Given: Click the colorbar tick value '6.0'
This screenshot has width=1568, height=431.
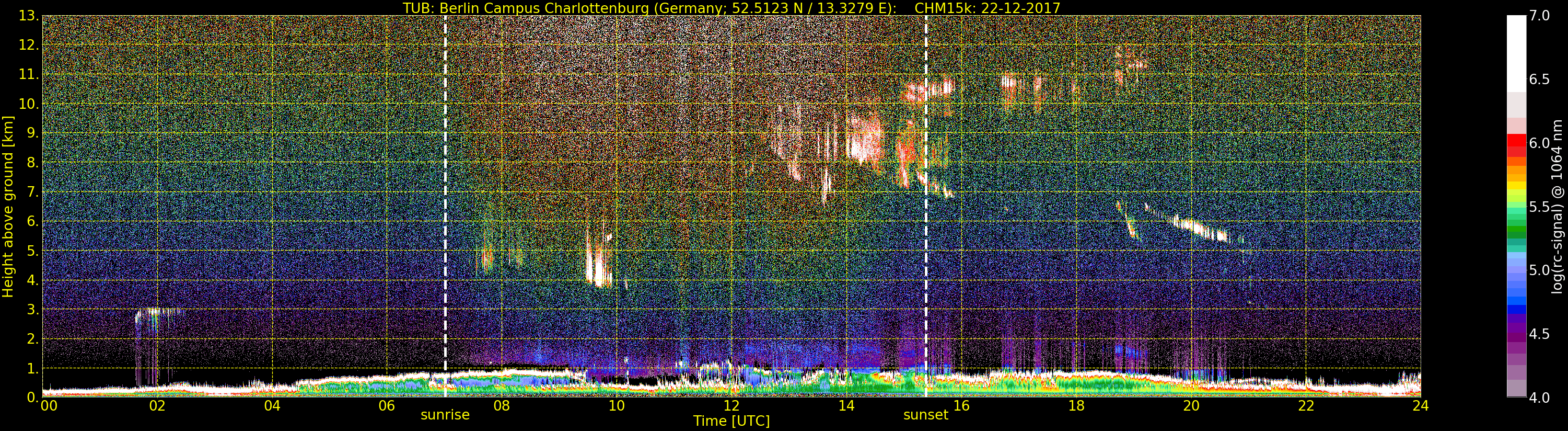Looking at the screenshot, I should 1539,143.
